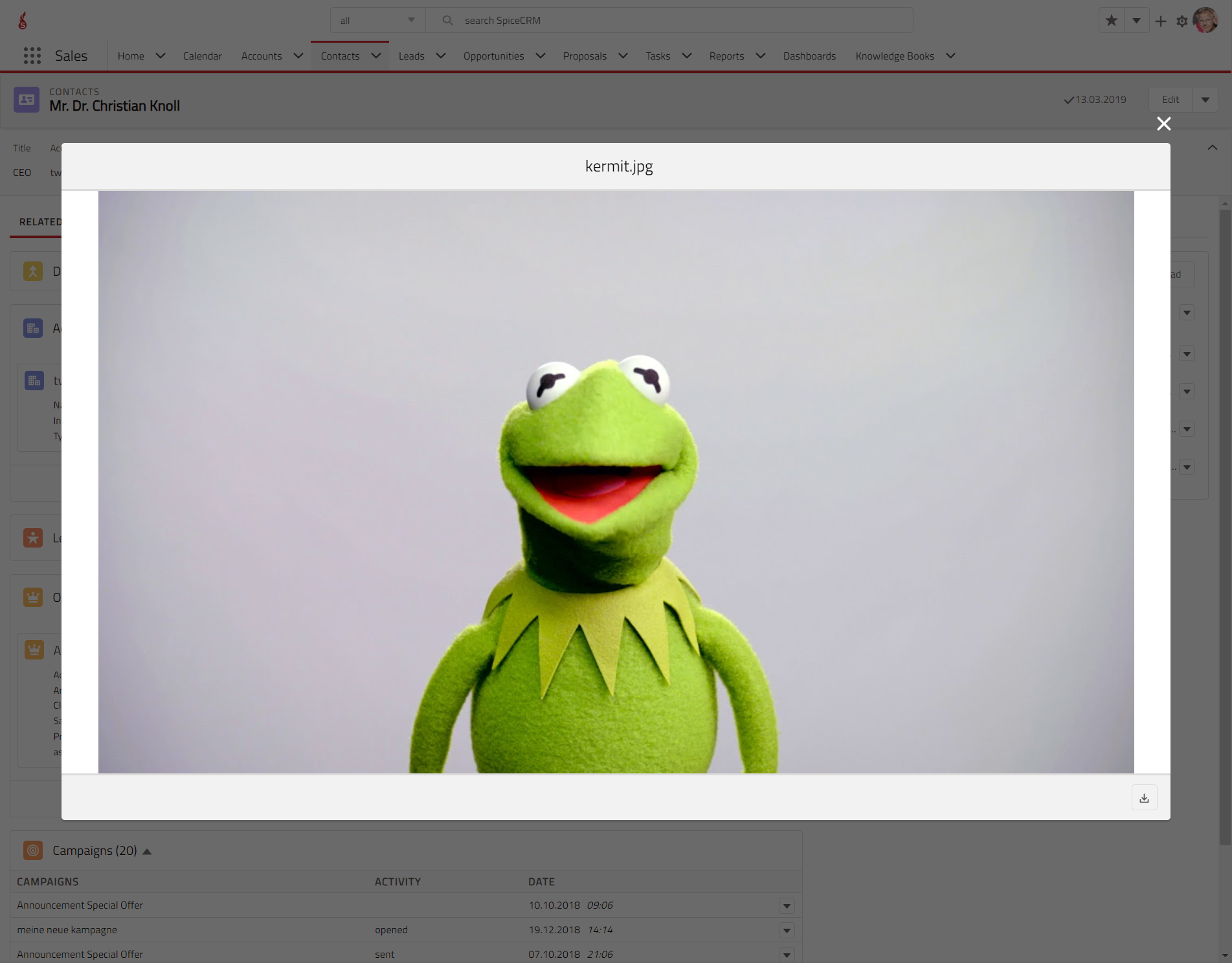Expand the Opportunities menu chevron
The height and width of the screenshot is (963, 1232).
click(541, 56)
